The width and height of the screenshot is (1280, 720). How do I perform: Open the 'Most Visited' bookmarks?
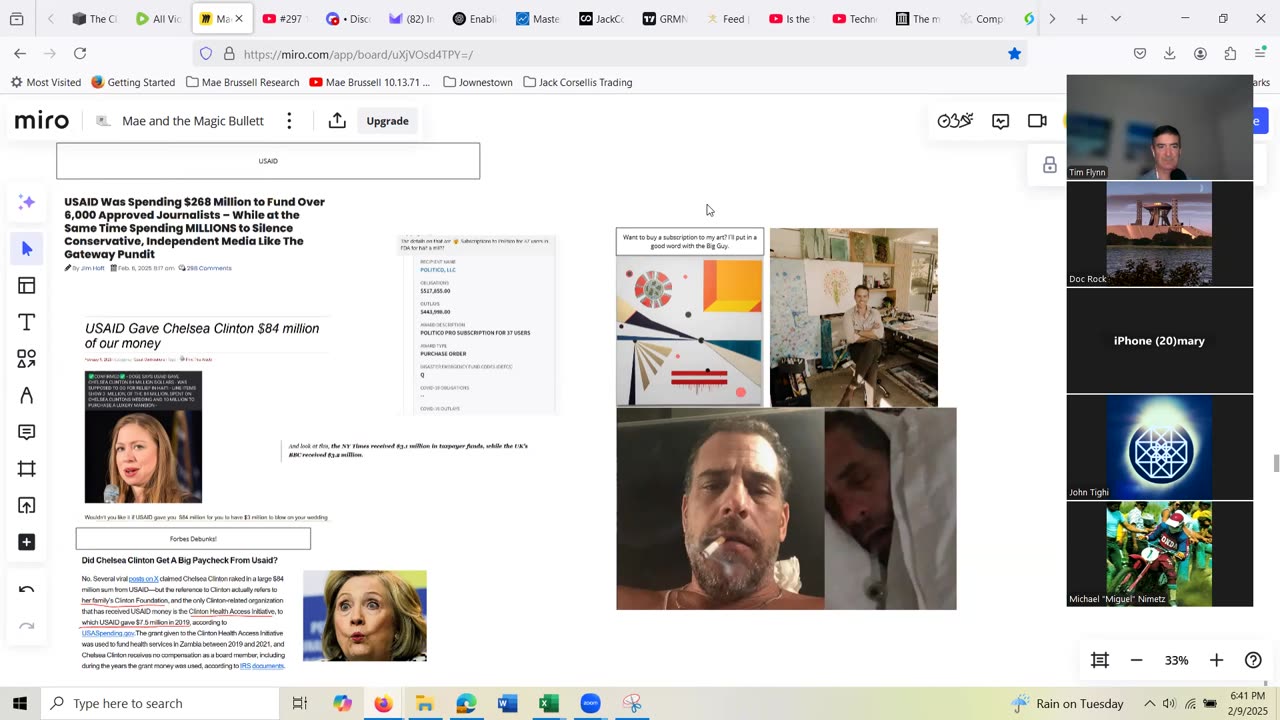click(46, 82)
